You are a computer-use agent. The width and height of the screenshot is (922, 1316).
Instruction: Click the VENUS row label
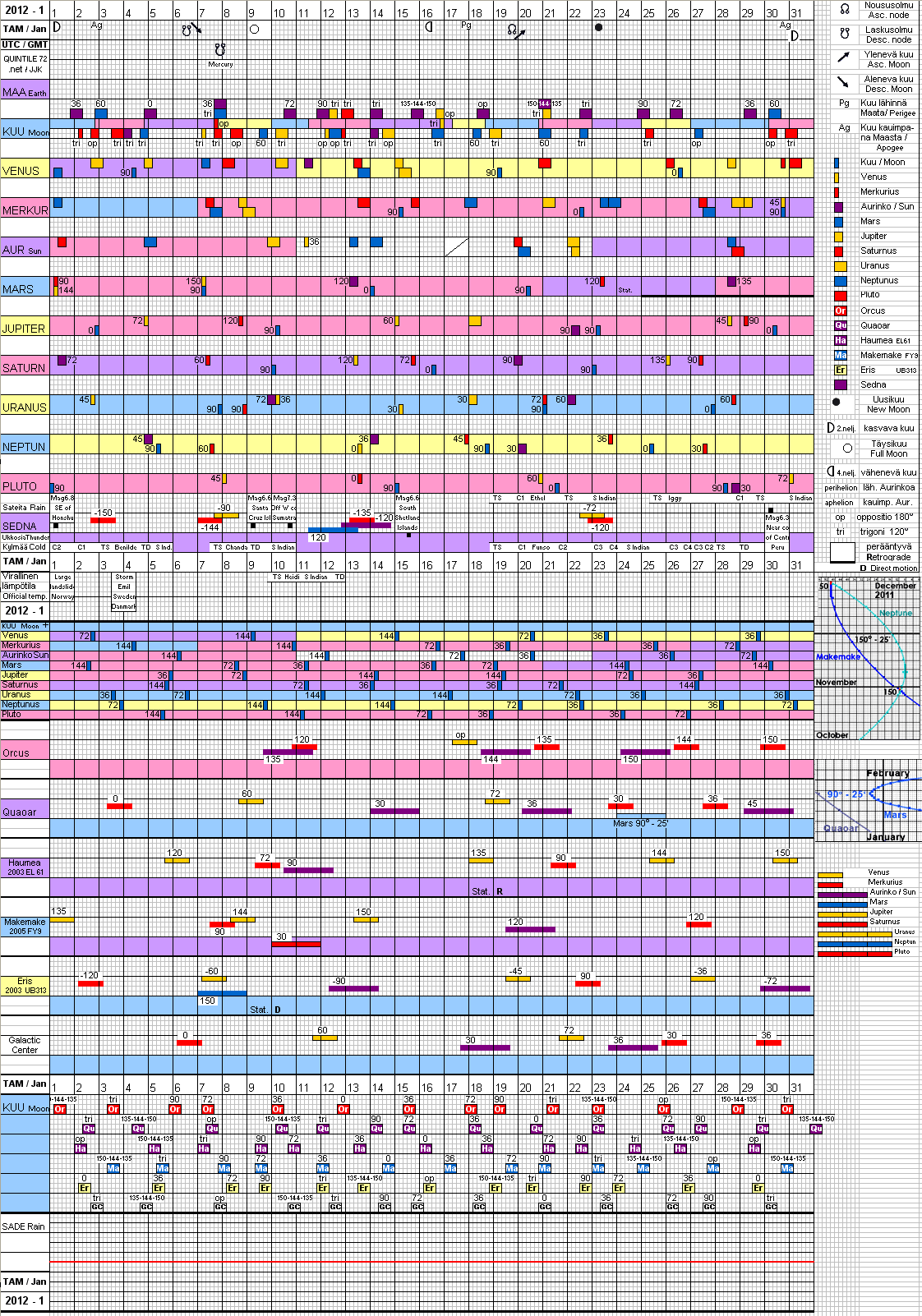(x=21, y=171)
